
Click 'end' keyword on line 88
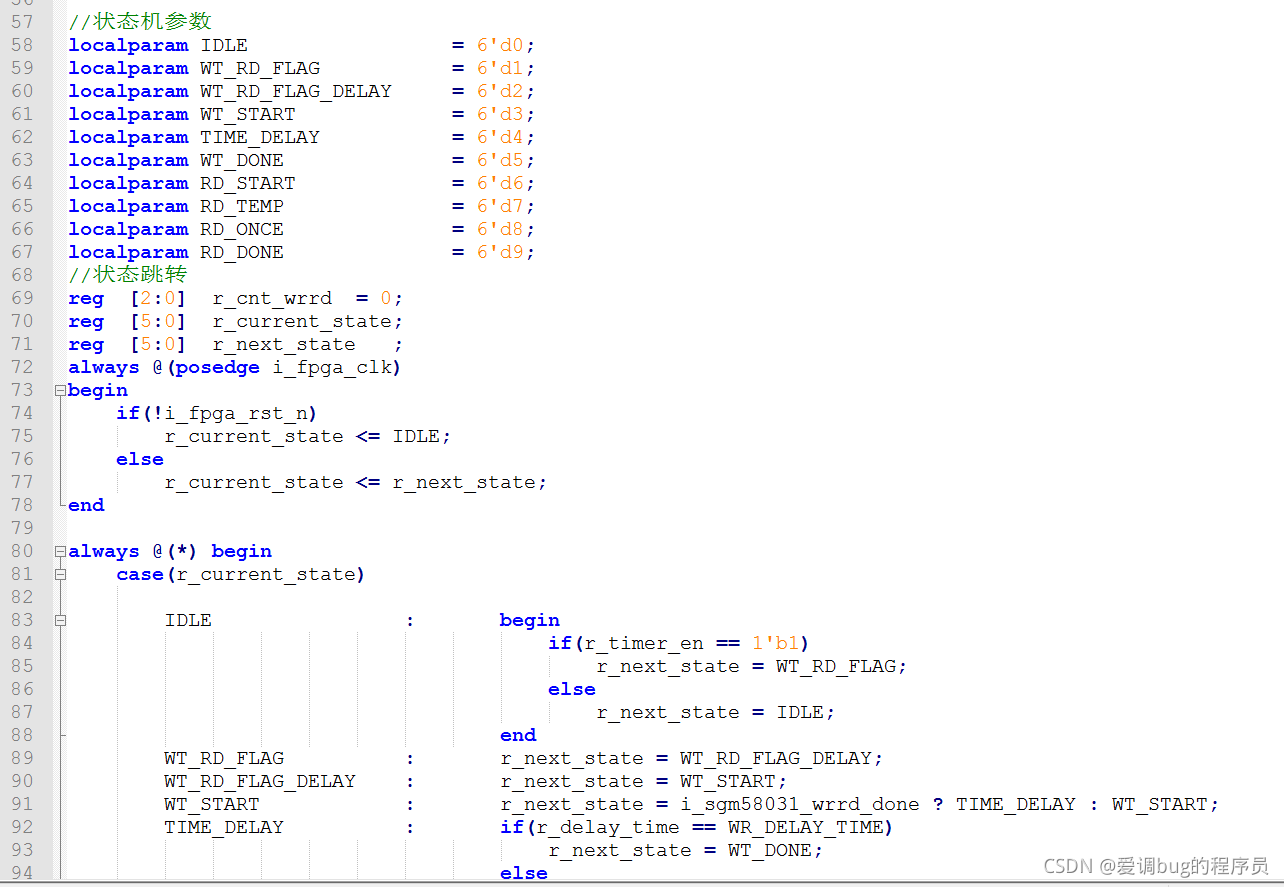[518, 735]
